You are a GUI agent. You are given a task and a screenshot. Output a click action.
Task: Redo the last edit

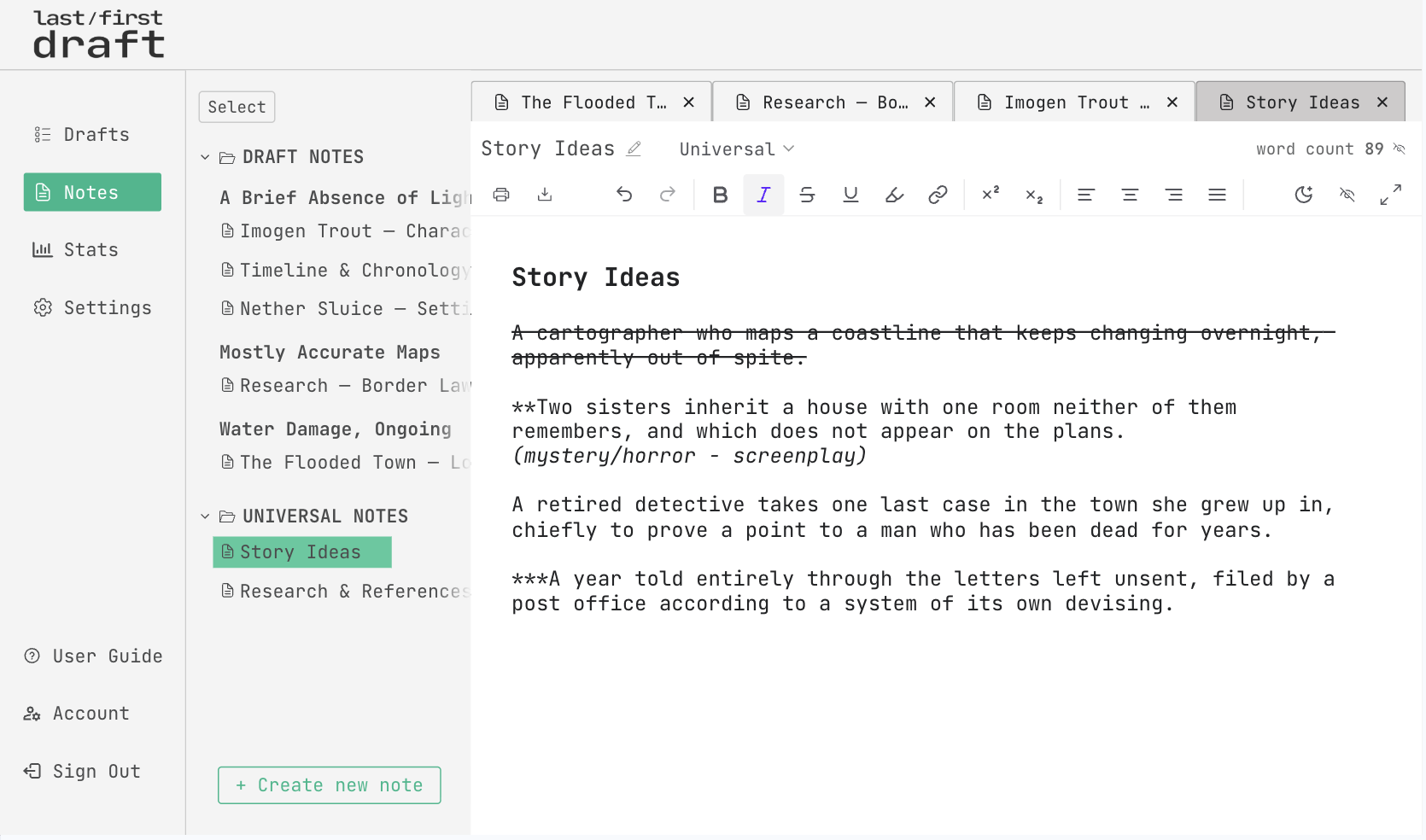[x=668, y=195]
